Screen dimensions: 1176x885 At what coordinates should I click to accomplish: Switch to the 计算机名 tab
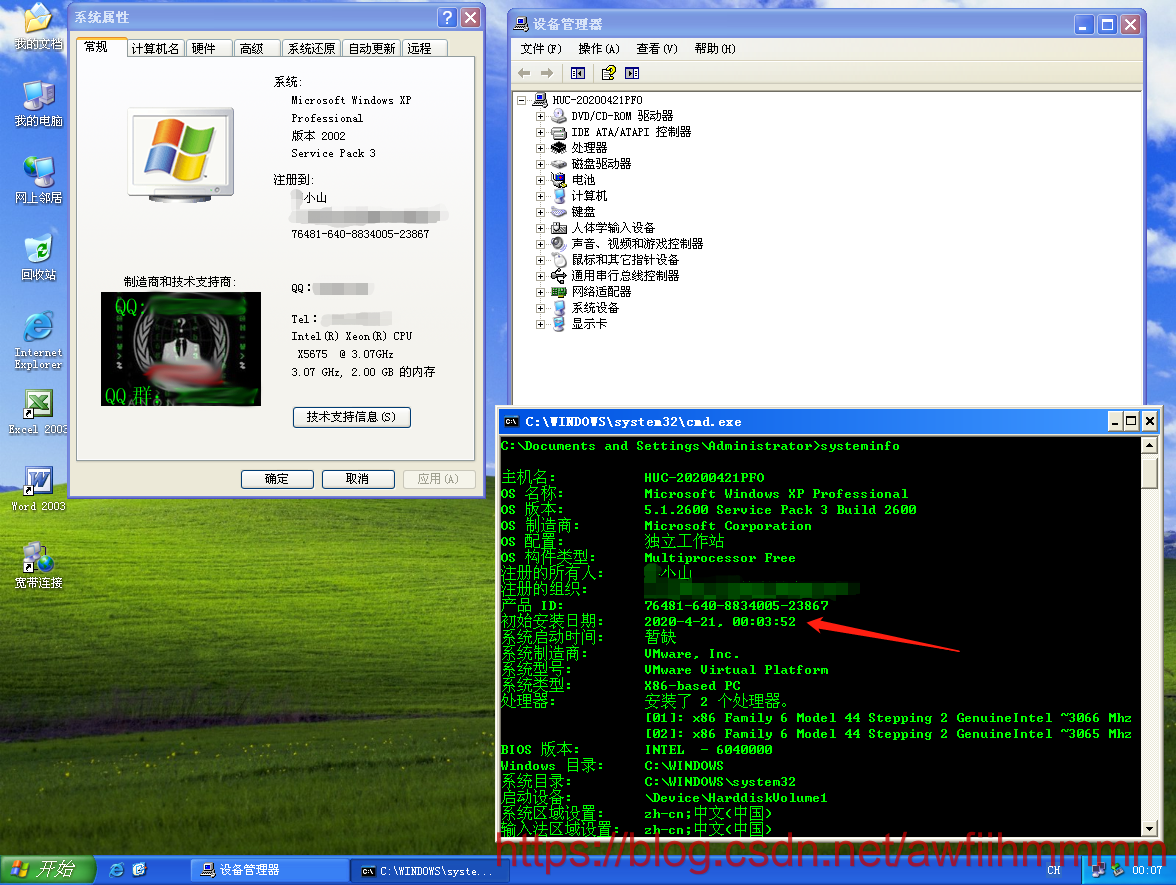coord(155,49)
